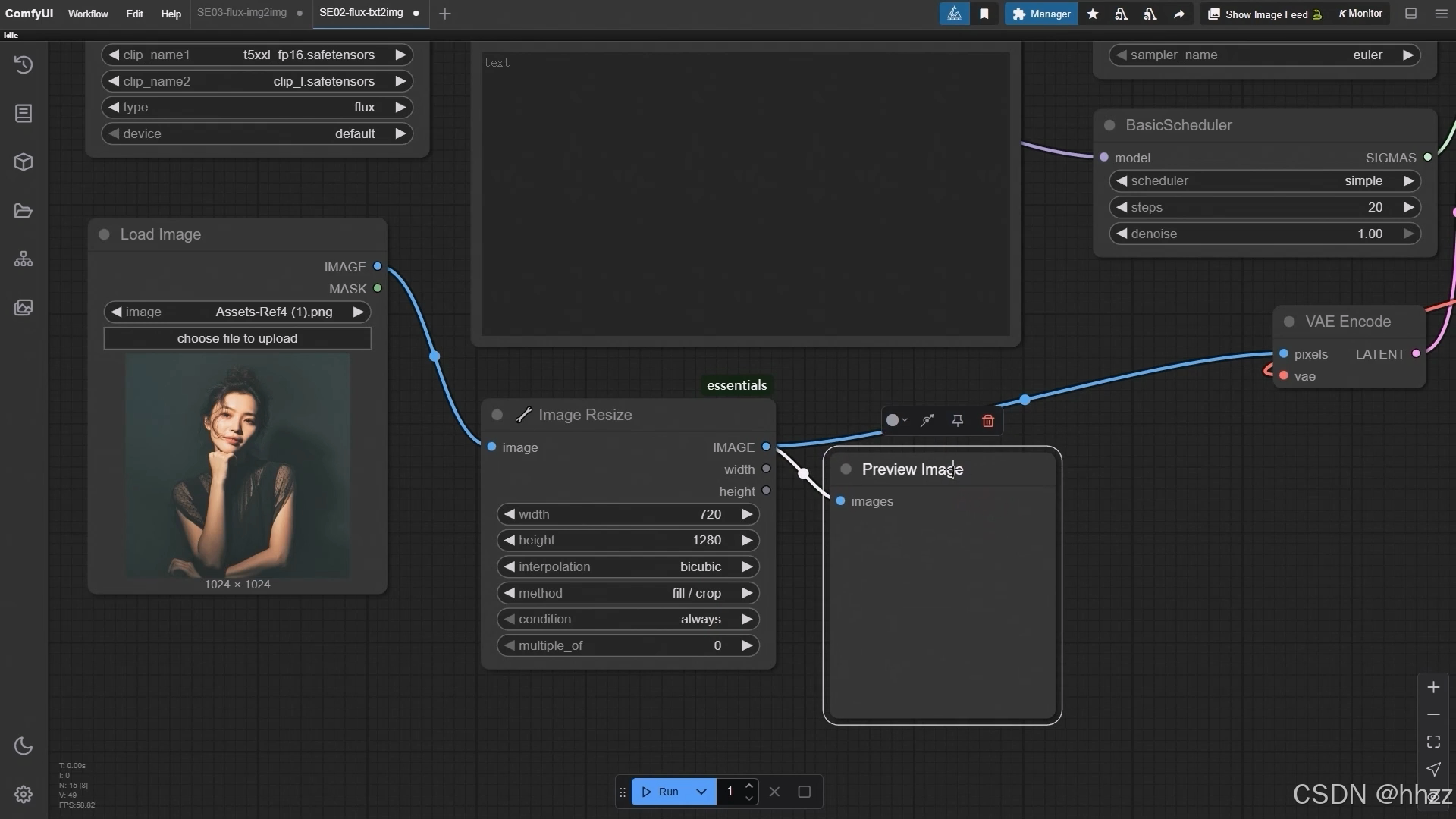The height and width of the screenshot is (819, 1456).
Task: Click the loaded portrait image thumbnail
Action: click(237, 466)
